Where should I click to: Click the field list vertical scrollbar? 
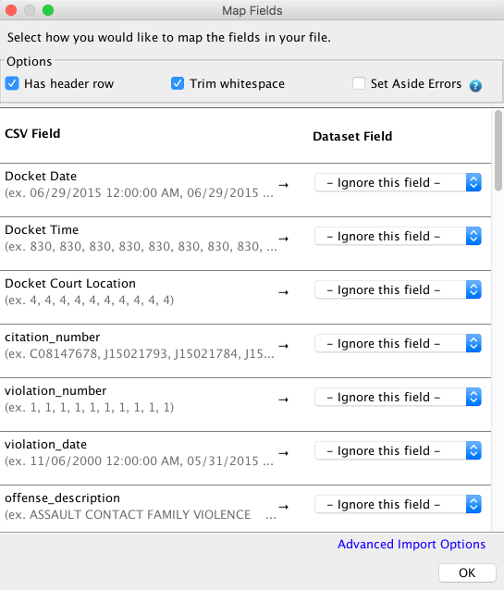click(x=498, y=151)
